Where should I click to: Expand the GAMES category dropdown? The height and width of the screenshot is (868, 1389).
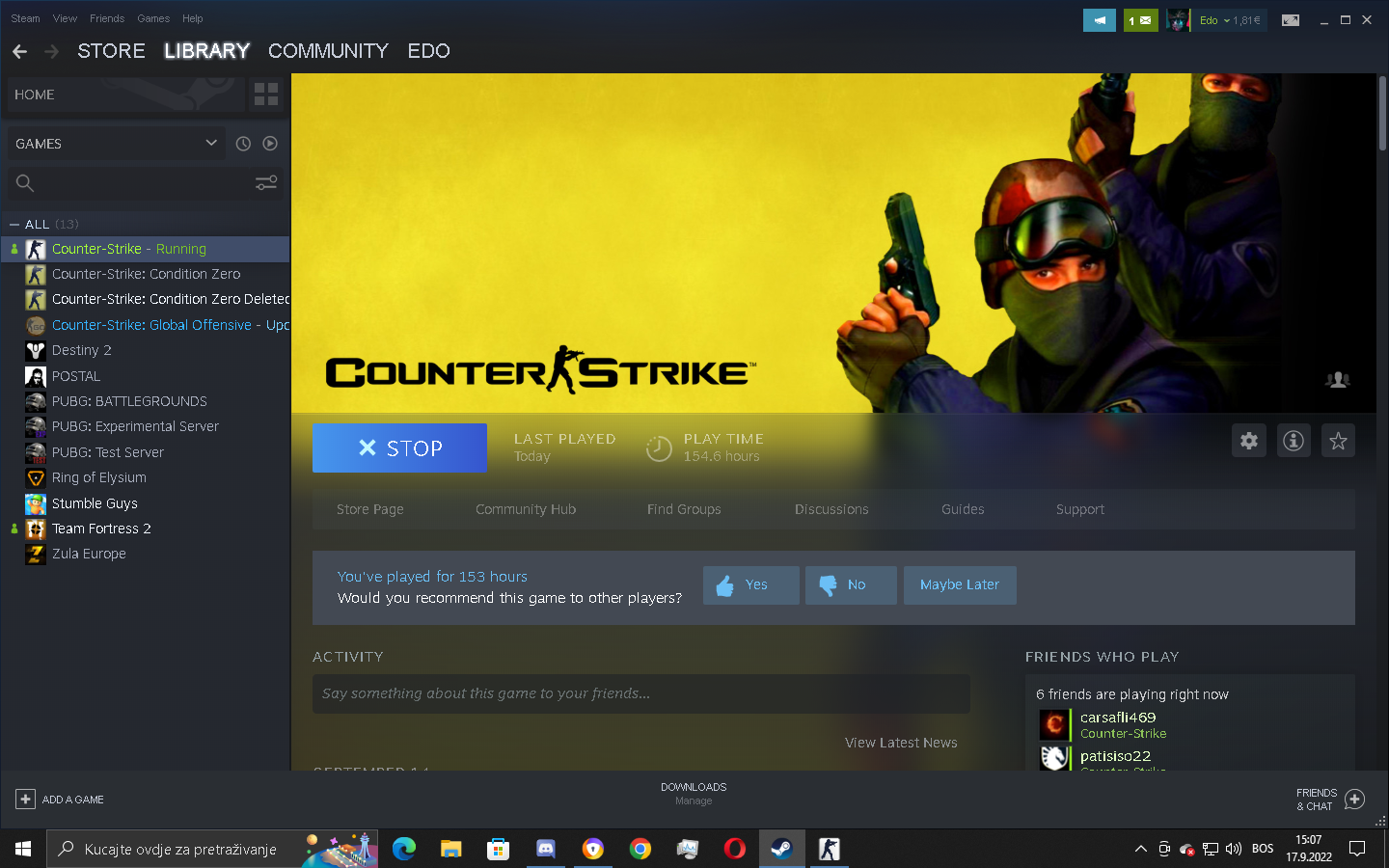pos(211,144)
